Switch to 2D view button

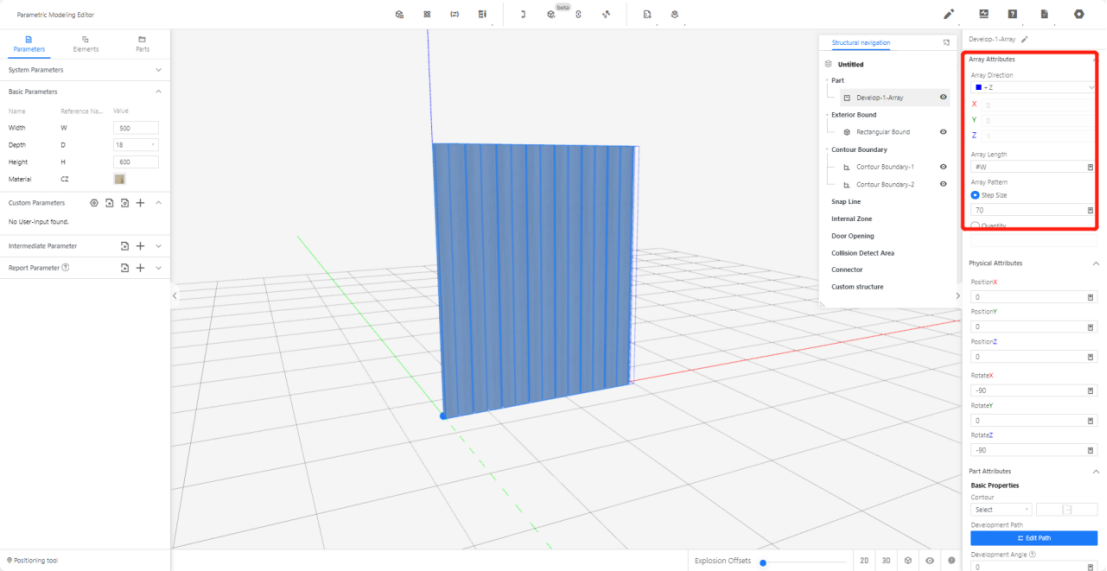(864, 561)
